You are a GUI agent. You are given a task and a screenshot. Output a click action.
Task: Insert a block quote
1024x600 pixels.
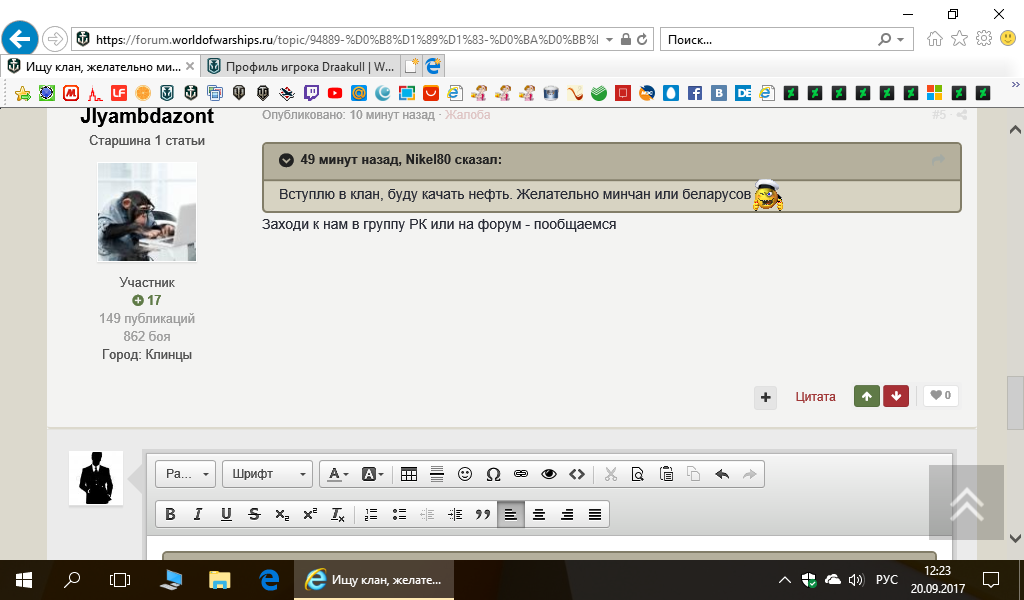coord(483,514)
